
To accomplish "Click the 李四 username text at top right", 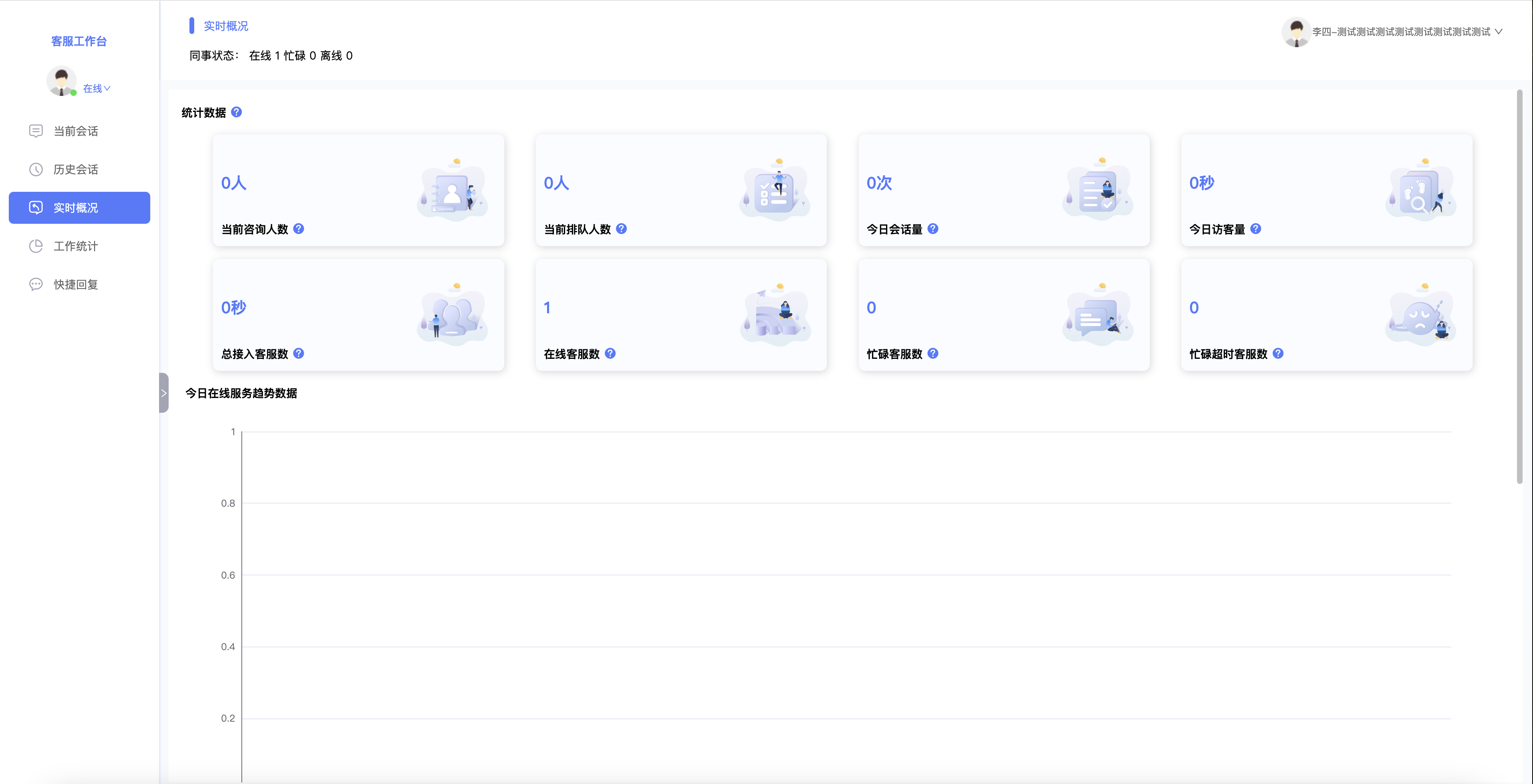I will click(x=1401, y=32).
